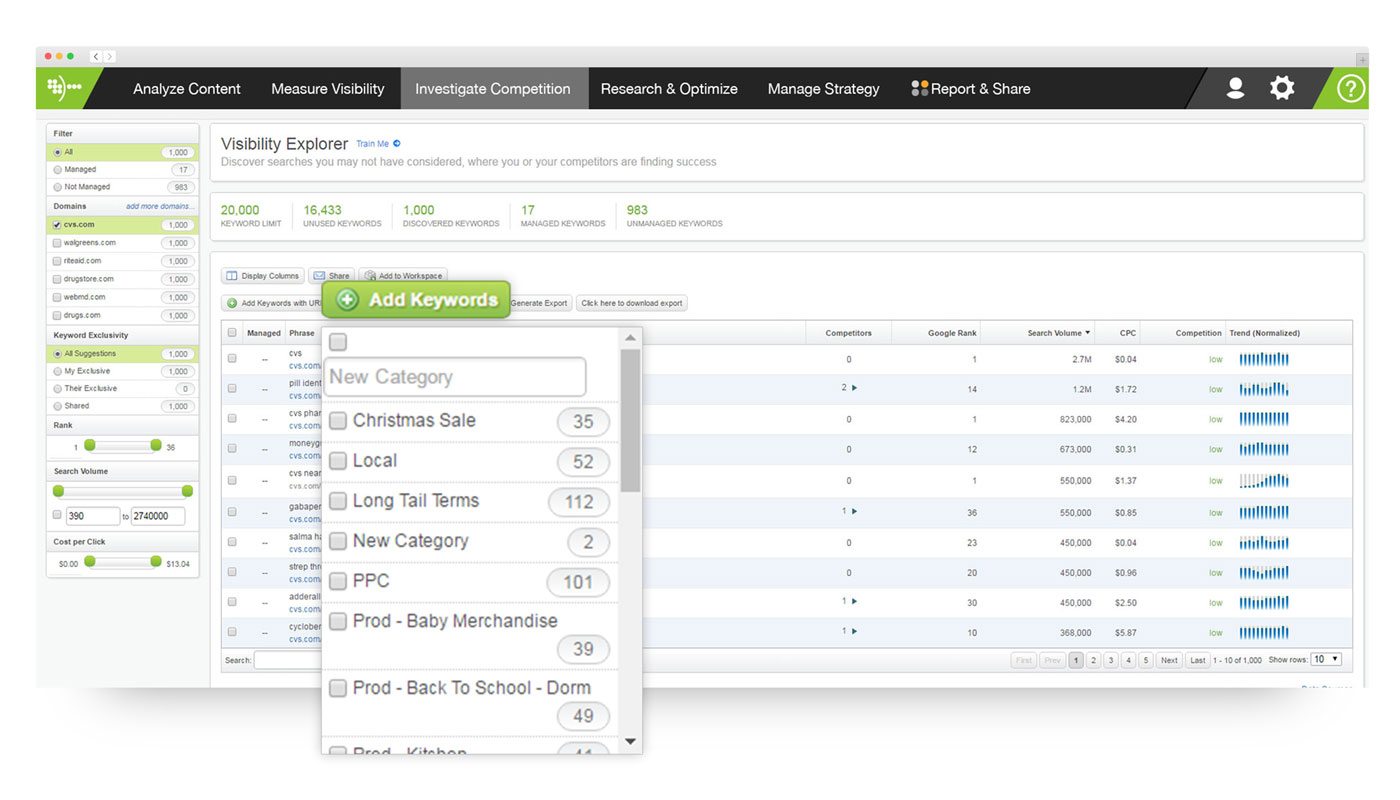Screen dimensions: 1400x800
Task: Expand competitors arrow in the 1.2M volume row
Action: tap(853, 387)
